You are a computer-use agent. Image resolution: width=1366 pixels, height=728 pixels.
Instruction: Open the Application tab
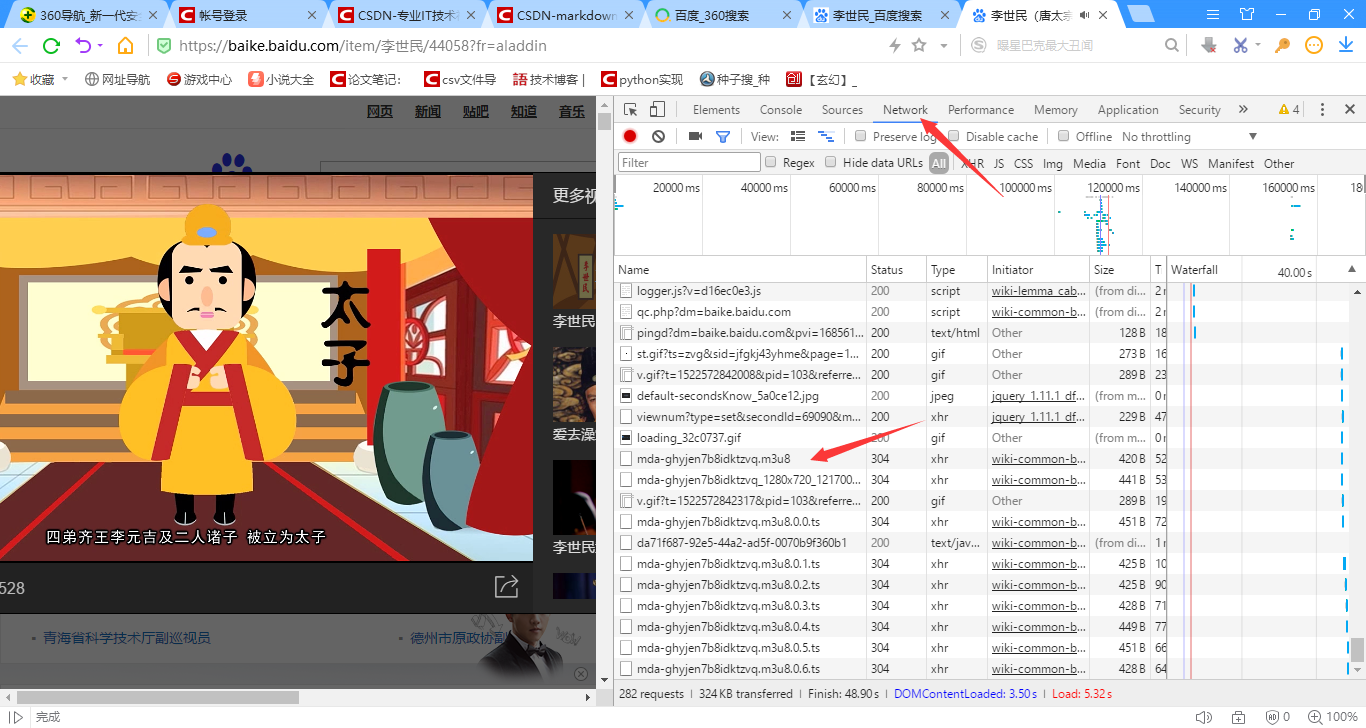[x=1128, y=110]
